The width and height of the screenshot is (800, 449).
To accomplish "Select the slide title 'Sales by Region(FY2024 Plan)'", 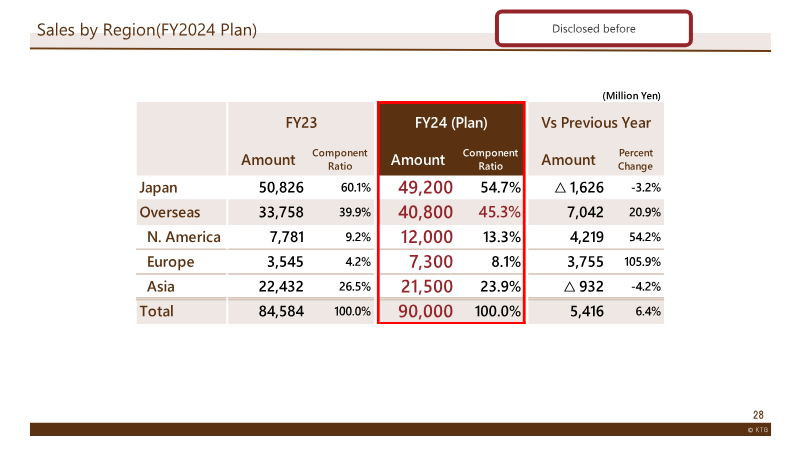I will [147, 30].
